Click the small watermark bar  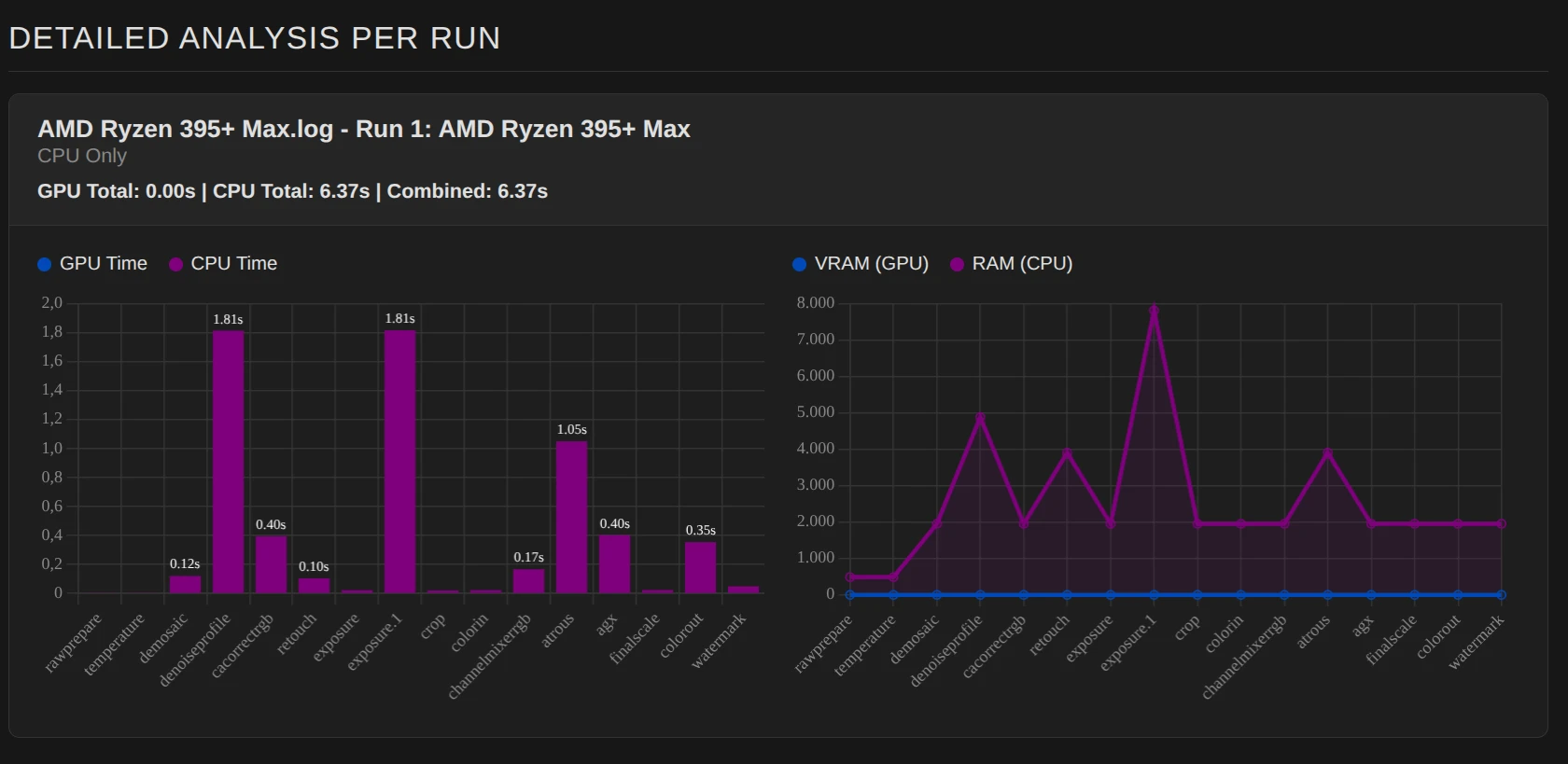click(x=743, y=590)
